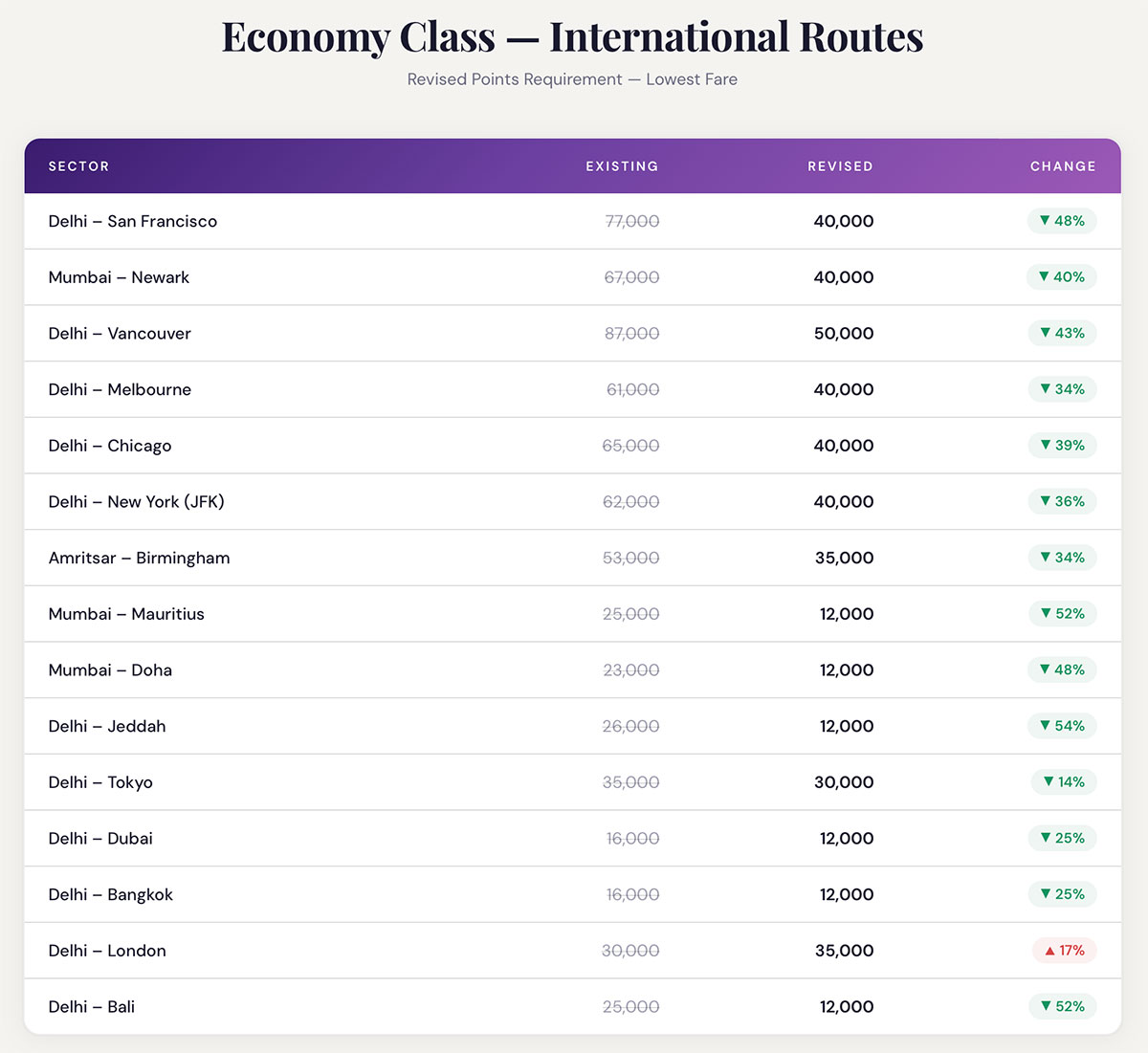Click the 25% badge on Delhi – Dubai row

point(1062,839)
